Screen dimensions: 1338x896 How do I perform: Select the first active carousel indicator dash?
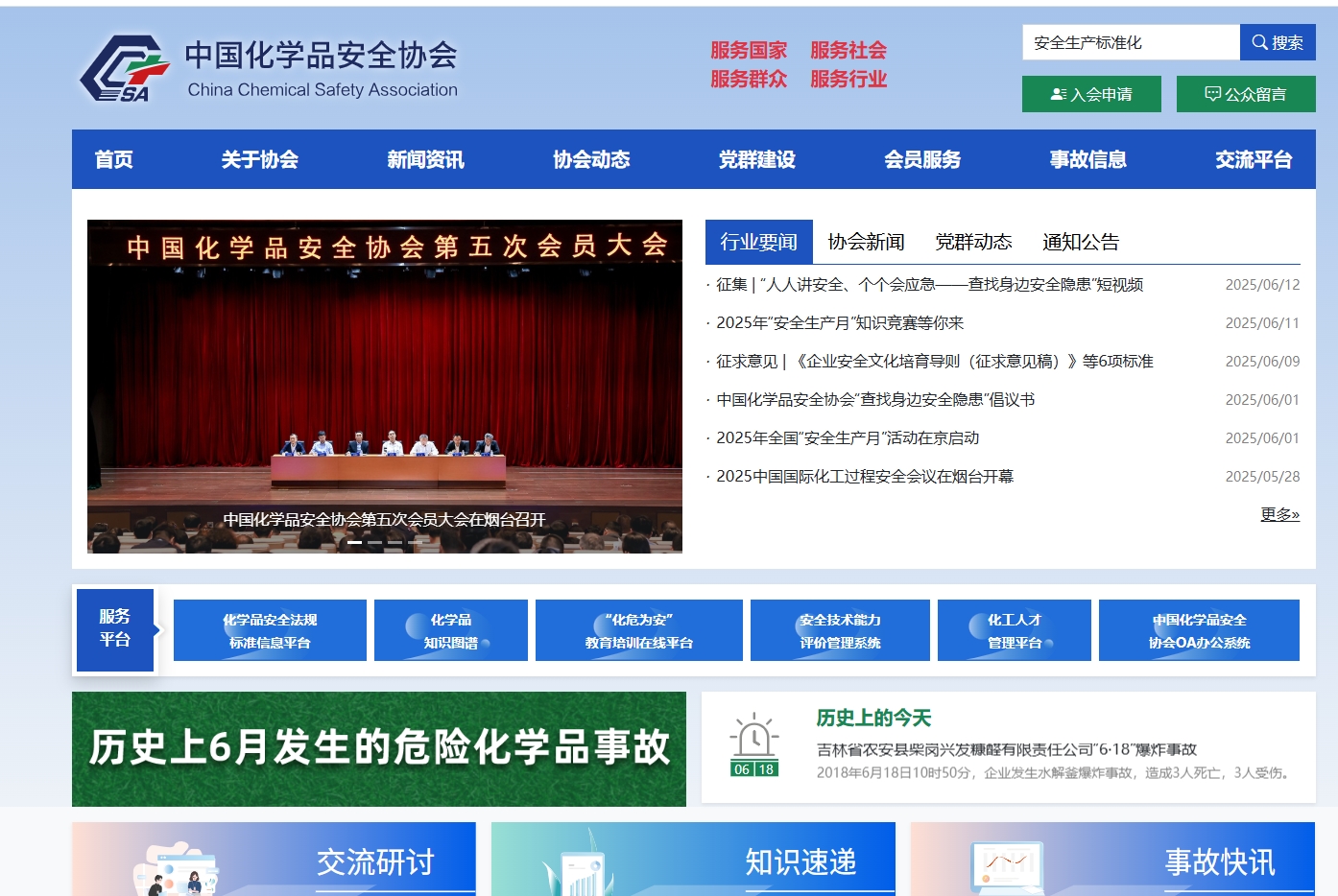point(355,543)
